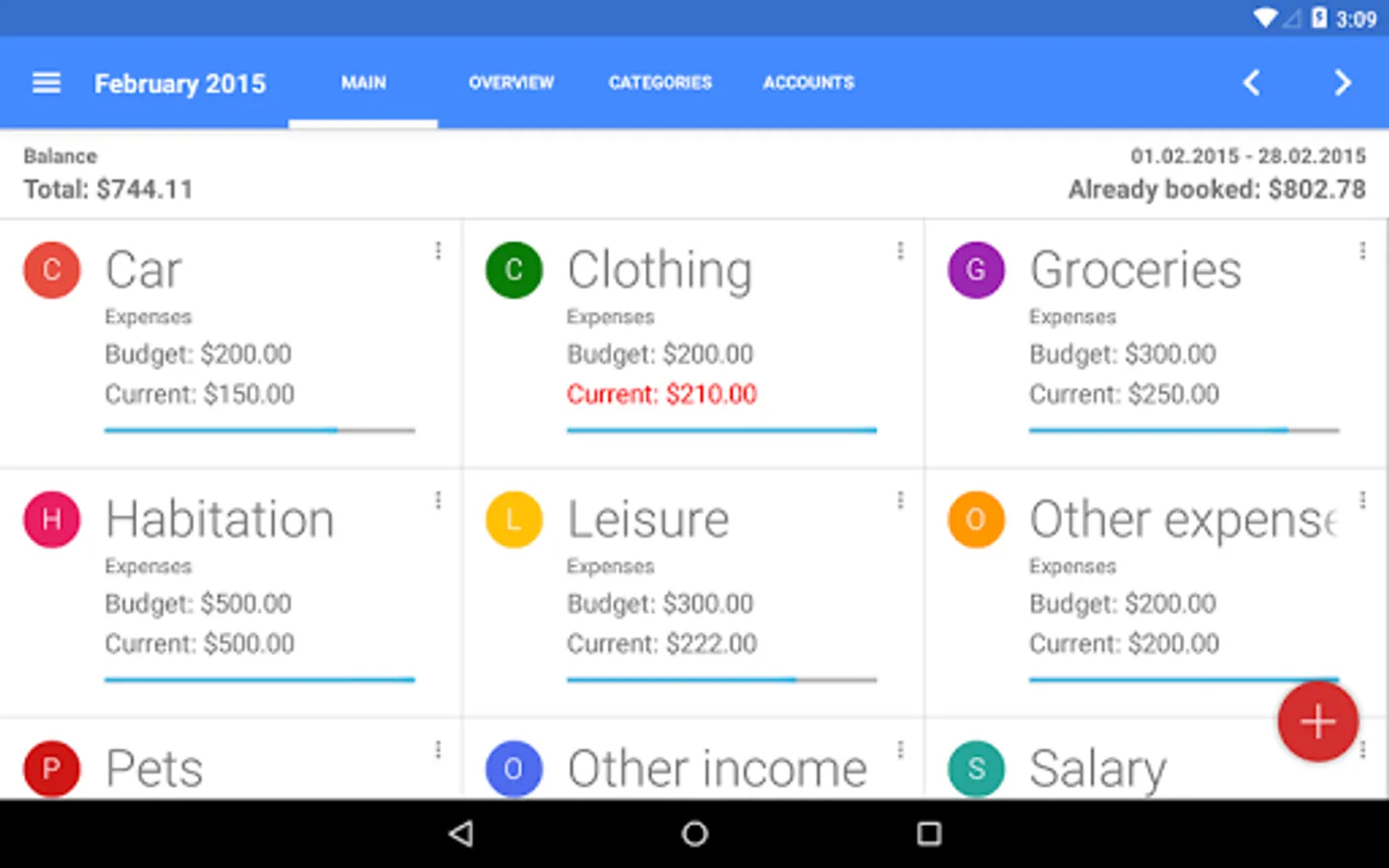
Task: Click the red 'Current: $210.00' value
Action: (662, 393)
